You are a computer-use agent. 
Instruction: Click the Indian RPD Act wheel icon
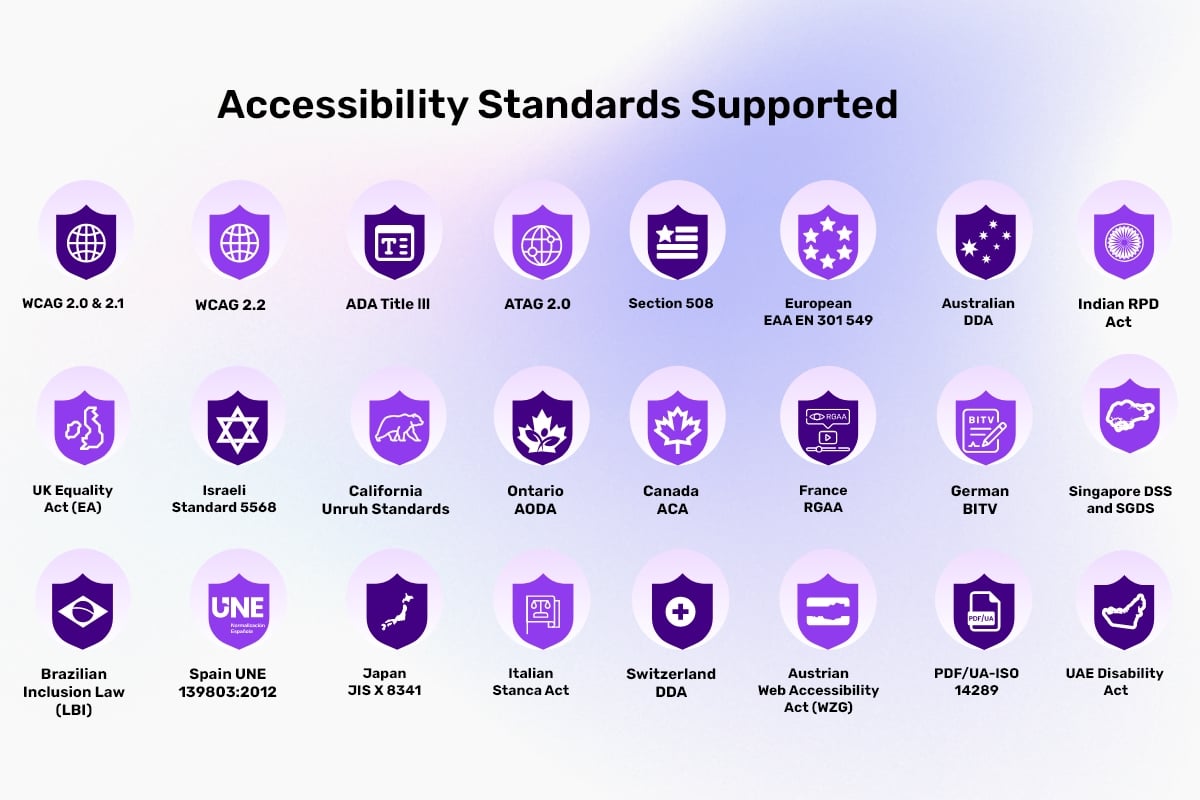tap(1125, 242)
